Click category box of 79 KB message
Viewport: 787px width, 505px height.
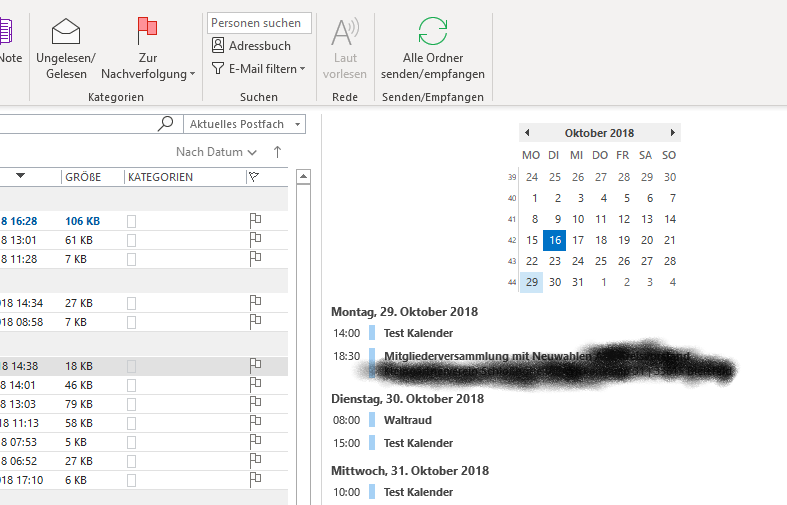pyautogui.click(x=132, y=405)
